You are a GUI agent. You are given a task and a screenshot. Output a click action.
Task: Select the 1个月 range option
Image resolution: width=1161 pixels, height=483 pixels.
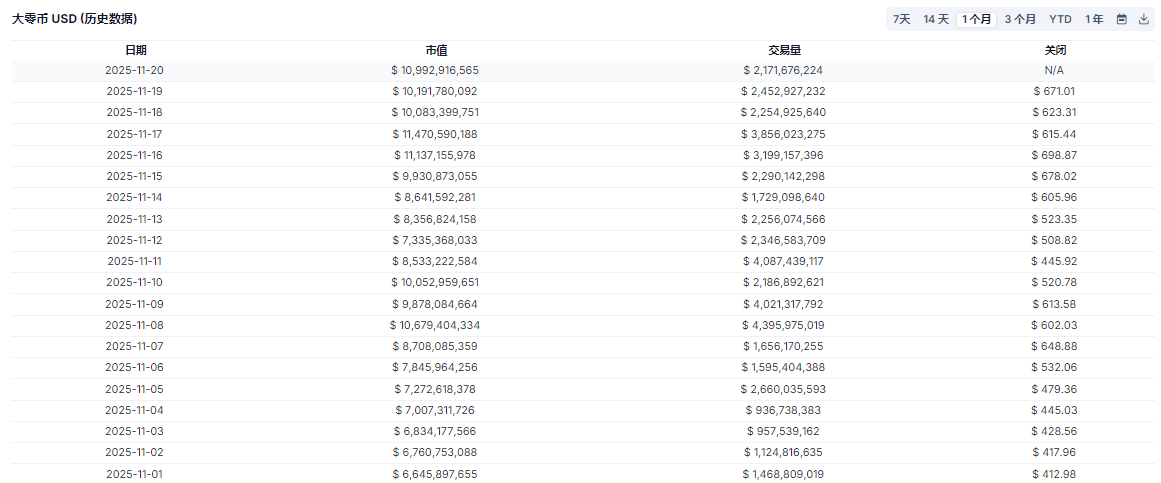click(976, 19)
